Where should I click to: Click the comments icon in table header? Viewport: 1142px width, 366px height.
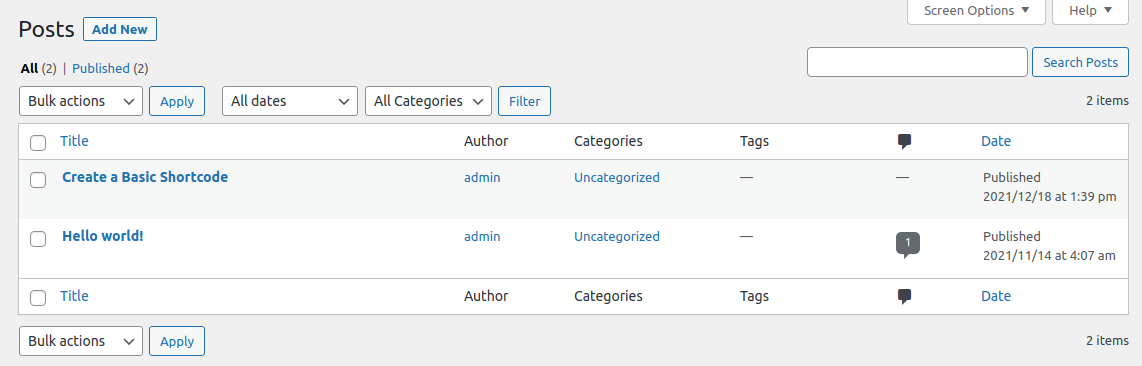(905, 142)
